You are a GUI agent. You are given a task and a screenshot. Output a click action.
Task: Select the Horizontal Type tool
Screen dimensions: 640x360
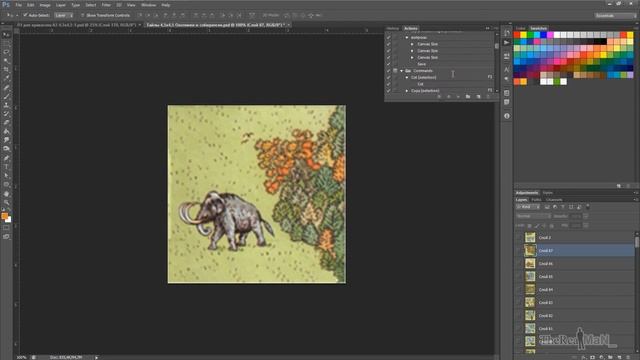[6, 167]
